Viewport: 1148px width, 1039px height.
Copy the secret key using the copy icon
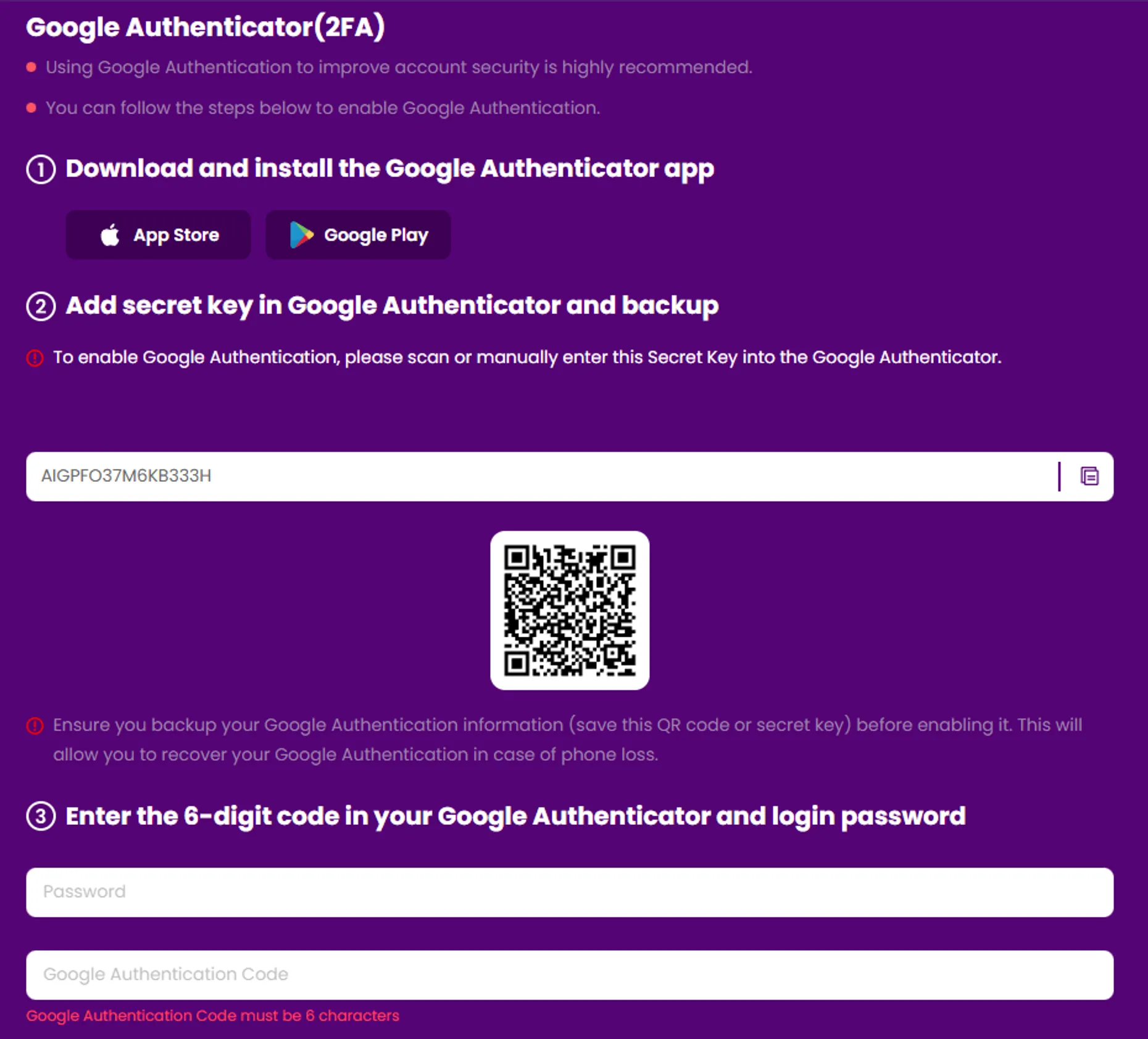click(x=1089, y=476)
